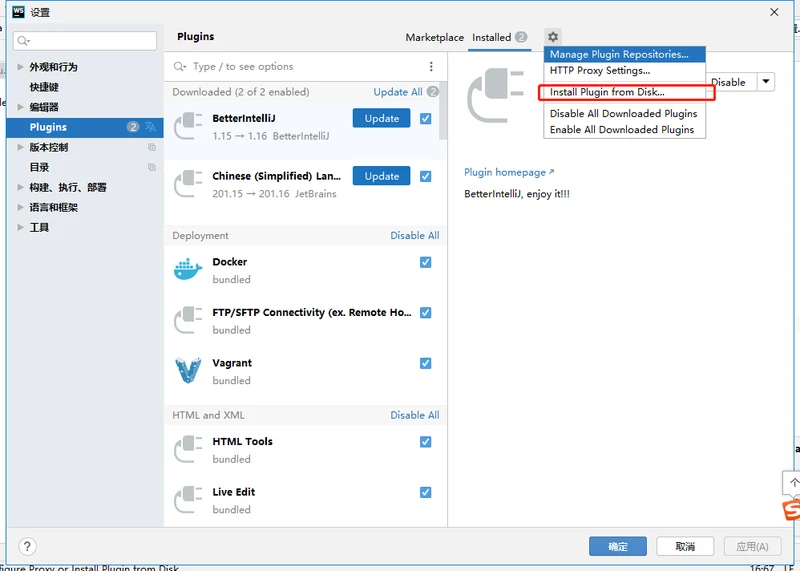
Task: Uncheck the Docker plugin checkbox
Action: pos(426,262)
